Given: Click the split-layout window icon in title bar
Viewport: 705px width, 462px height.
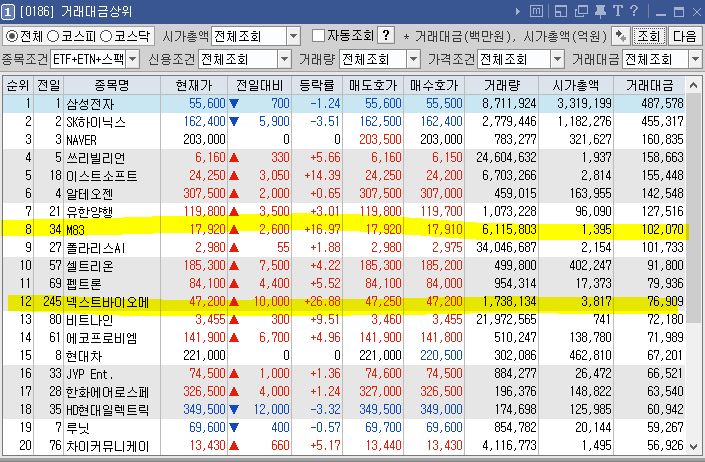Looking at the screenshot, I should point(561,11).
